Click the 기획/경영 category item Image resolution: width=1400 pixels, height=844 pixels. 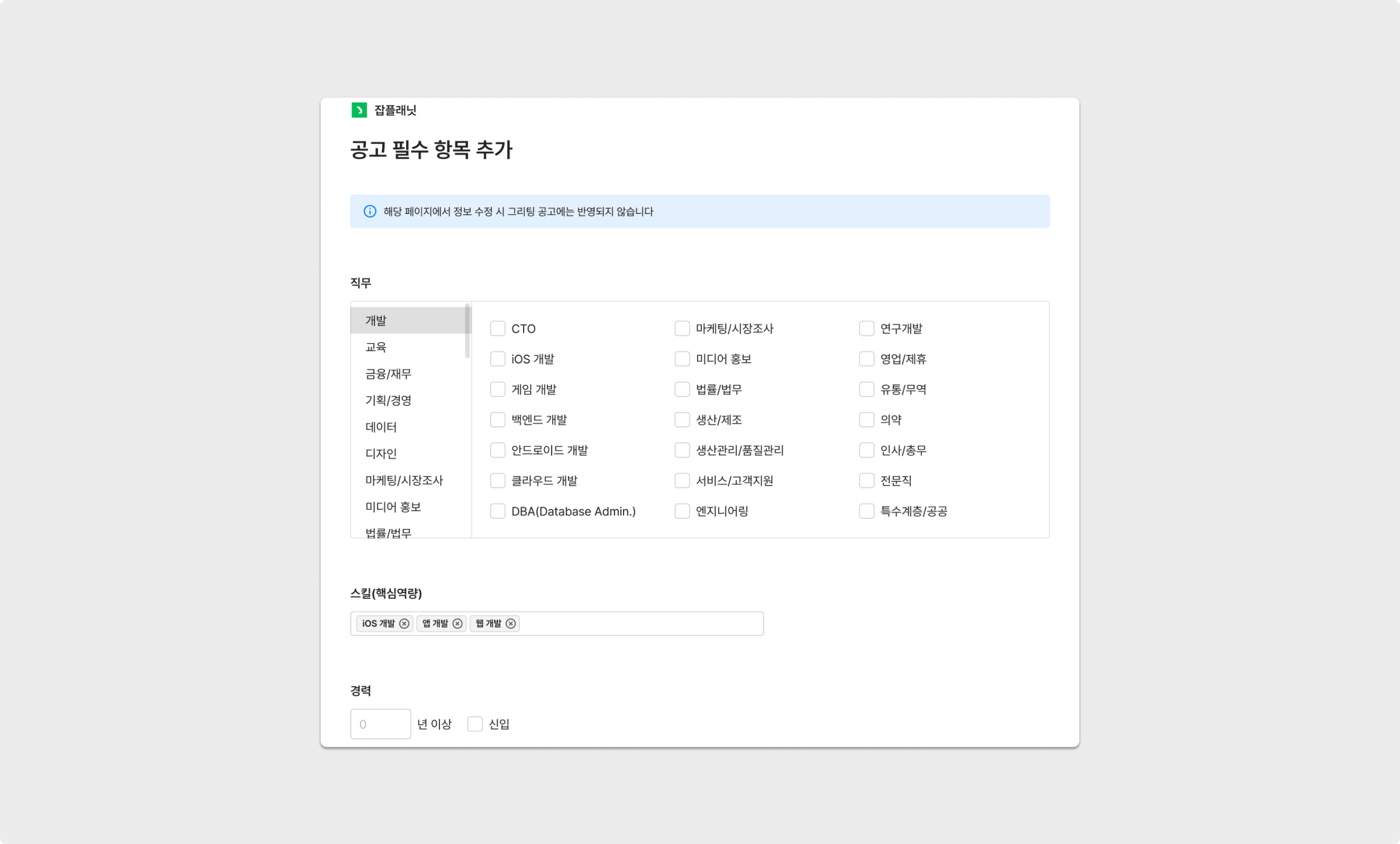click(x=388, y=400)
